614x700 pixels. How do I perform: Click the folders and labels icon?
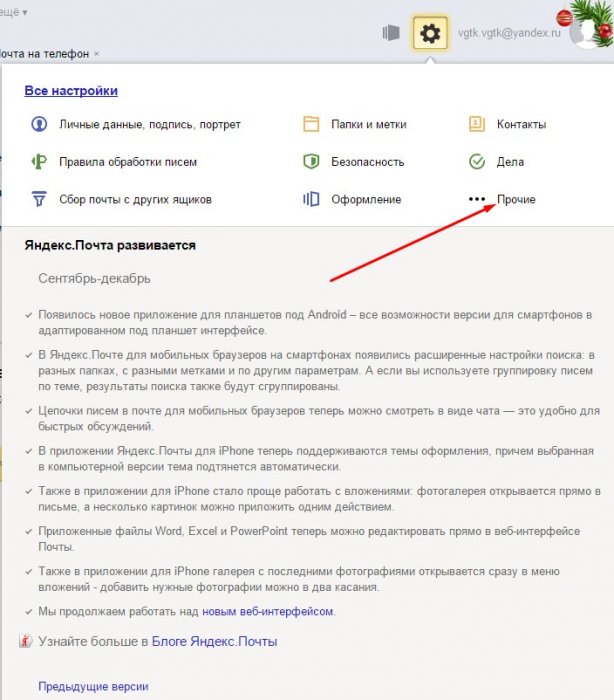(x=311, y=125)
